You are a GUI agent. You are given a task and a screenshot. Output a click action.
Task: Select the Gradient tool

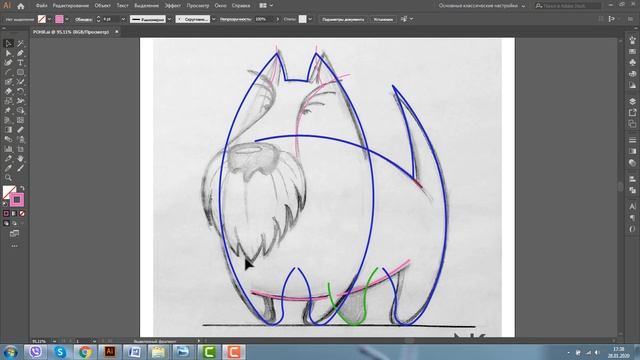(8, 130)
